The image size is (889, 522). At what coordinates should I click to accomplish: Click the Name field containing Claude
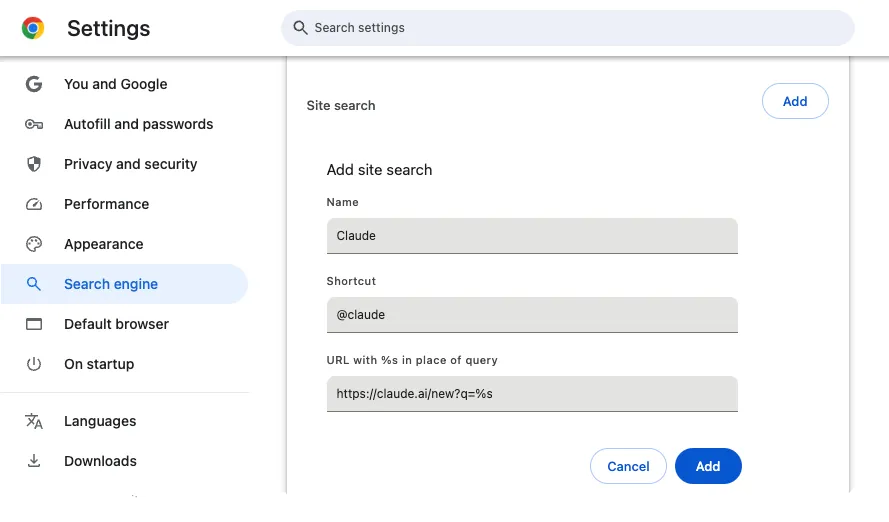tap(532, 236)
